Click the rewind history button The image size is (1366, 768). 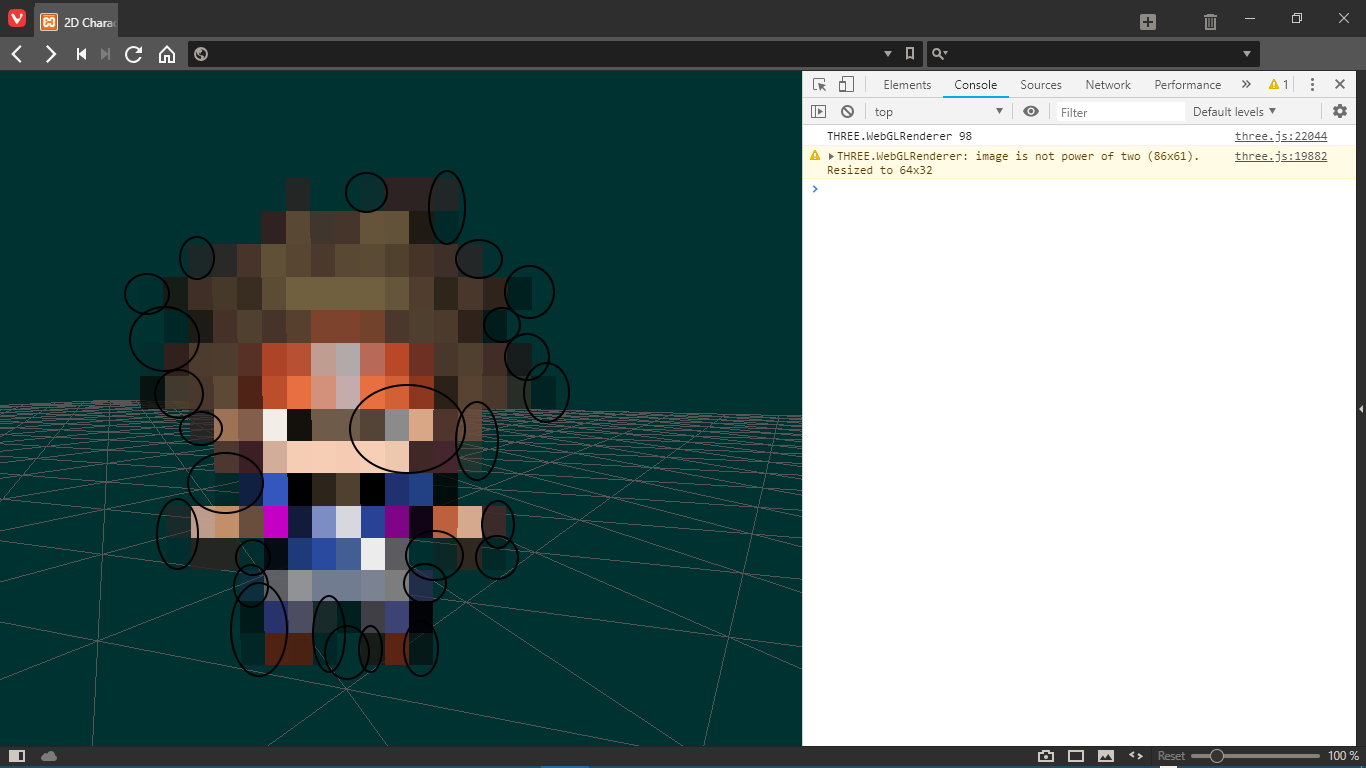[x=82, y=54]
